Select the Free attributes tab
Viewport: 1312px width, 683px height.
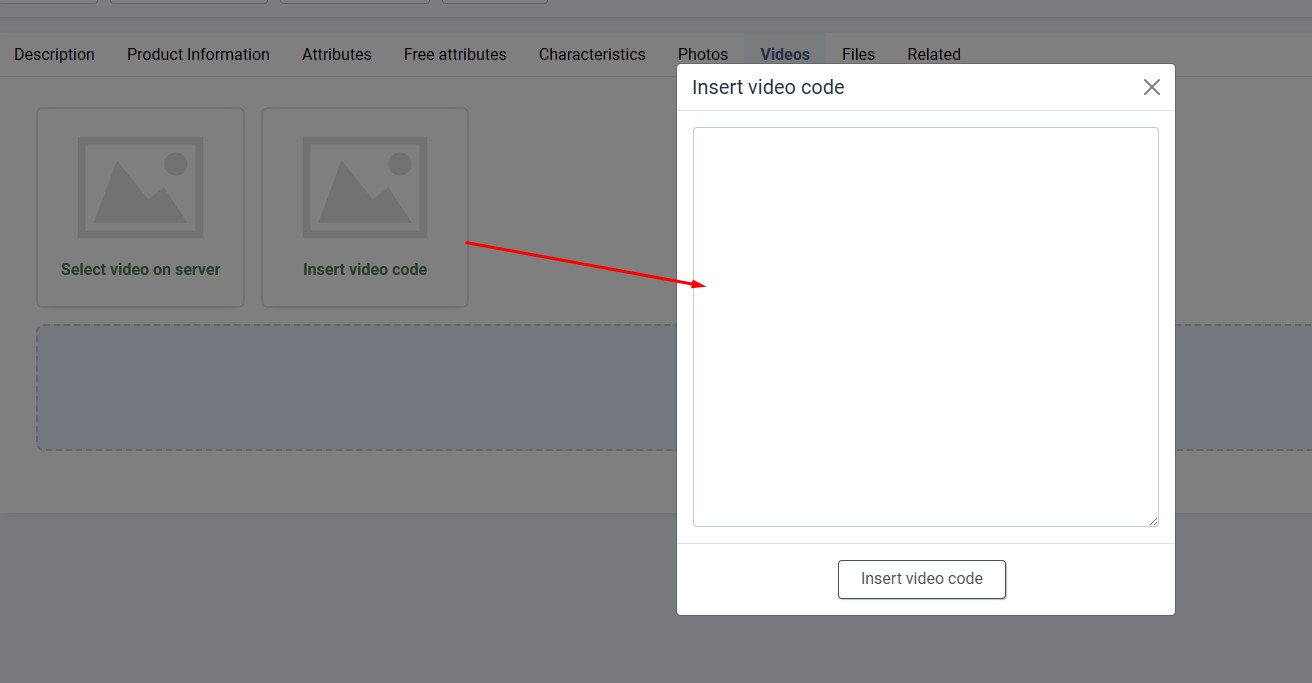(455, 54)
